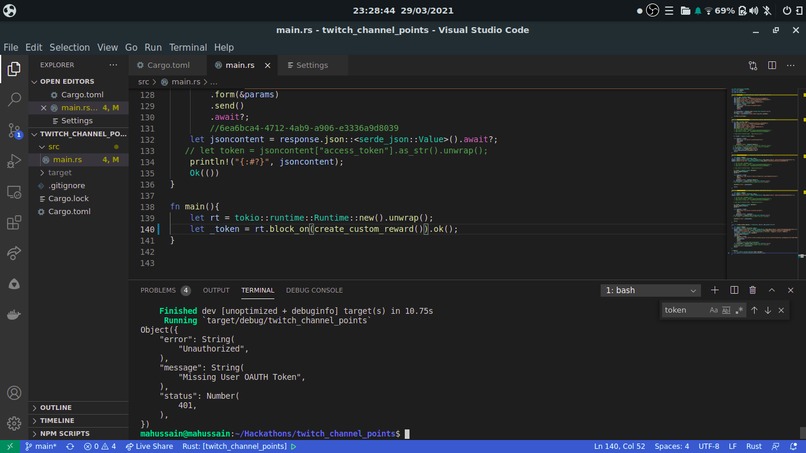Open the Terminal menu
Screen dimensions: 806x453
point(188,47)
